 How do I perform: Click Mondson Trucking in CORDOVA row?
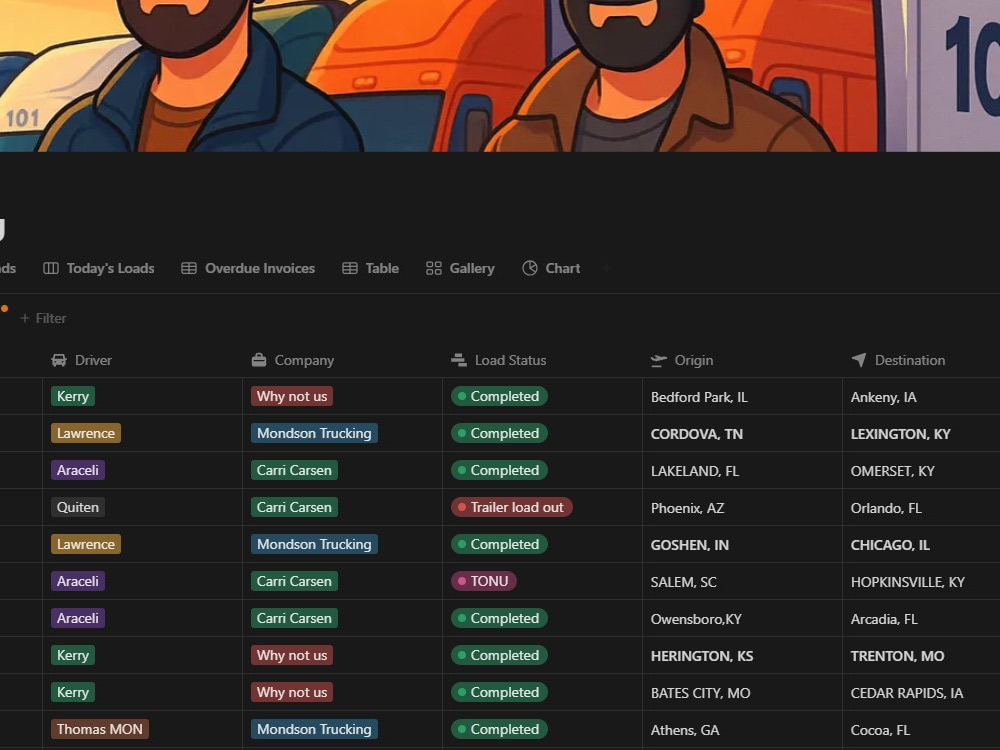tap(314, 433)
